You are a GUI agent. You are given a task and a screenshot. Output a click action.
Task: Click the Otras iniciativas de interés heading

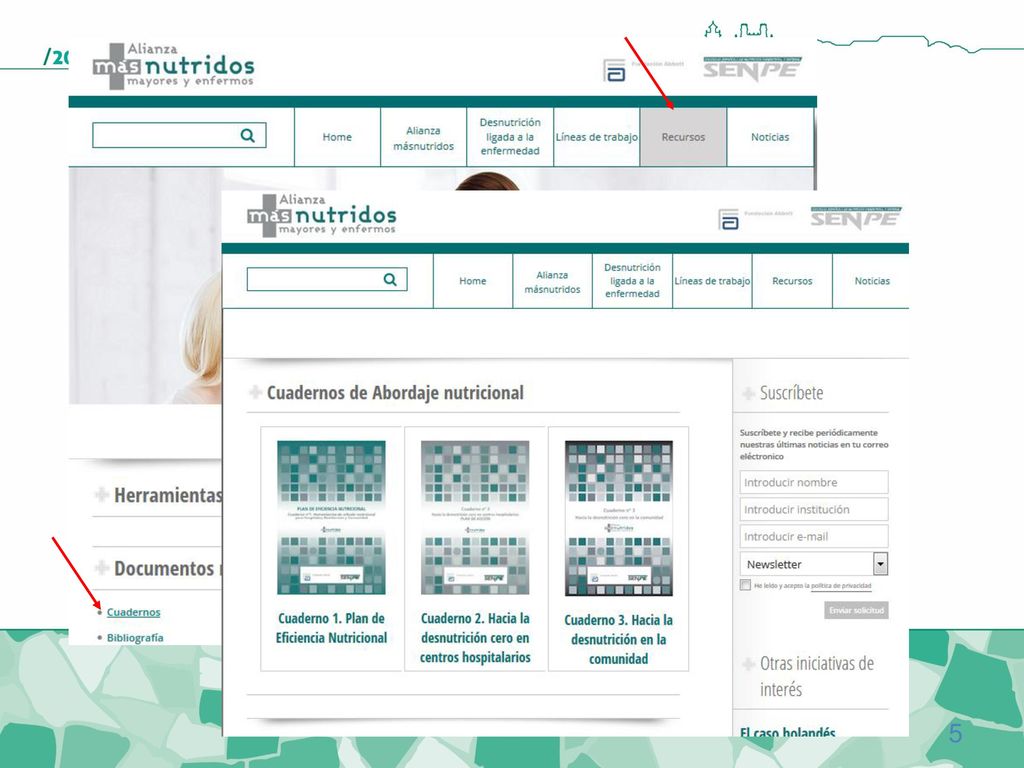(x=816, y=676)
